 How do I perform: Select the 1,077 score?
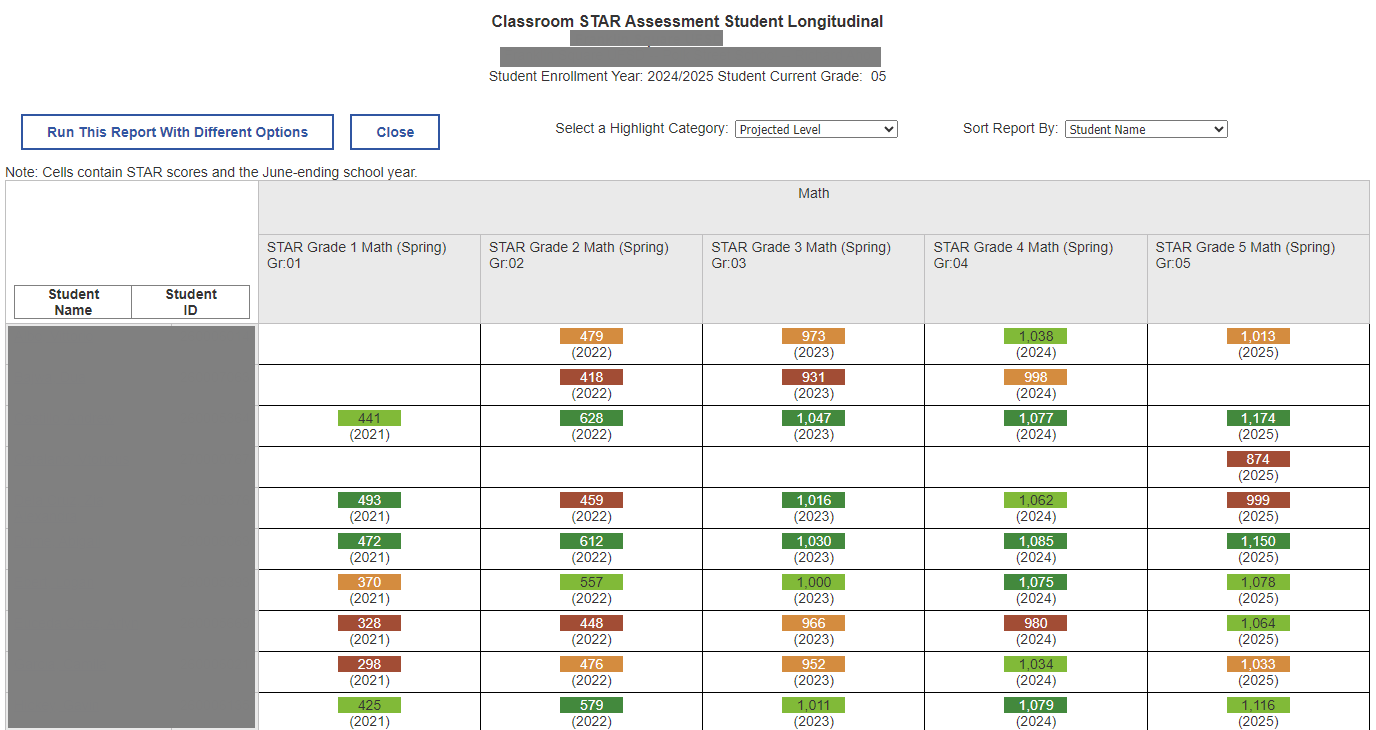(1035, 418)
